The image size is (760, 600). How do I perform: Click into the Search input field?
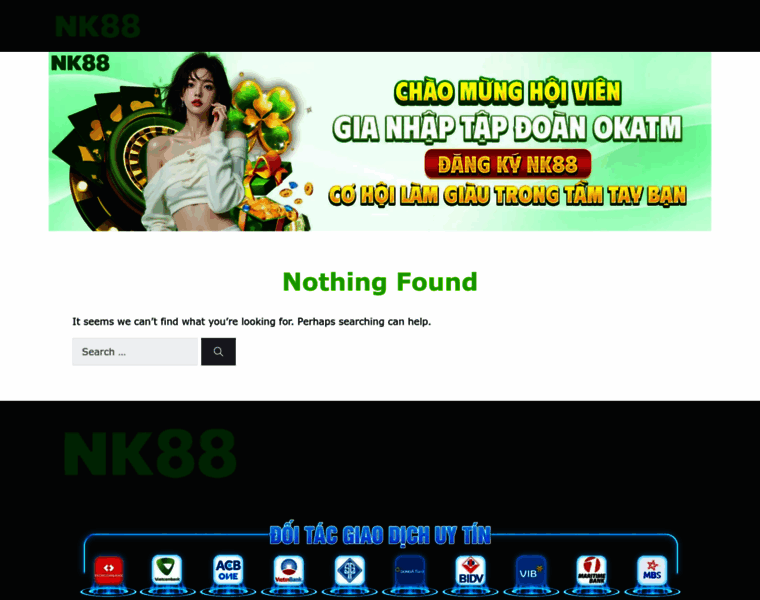point(136,352)
